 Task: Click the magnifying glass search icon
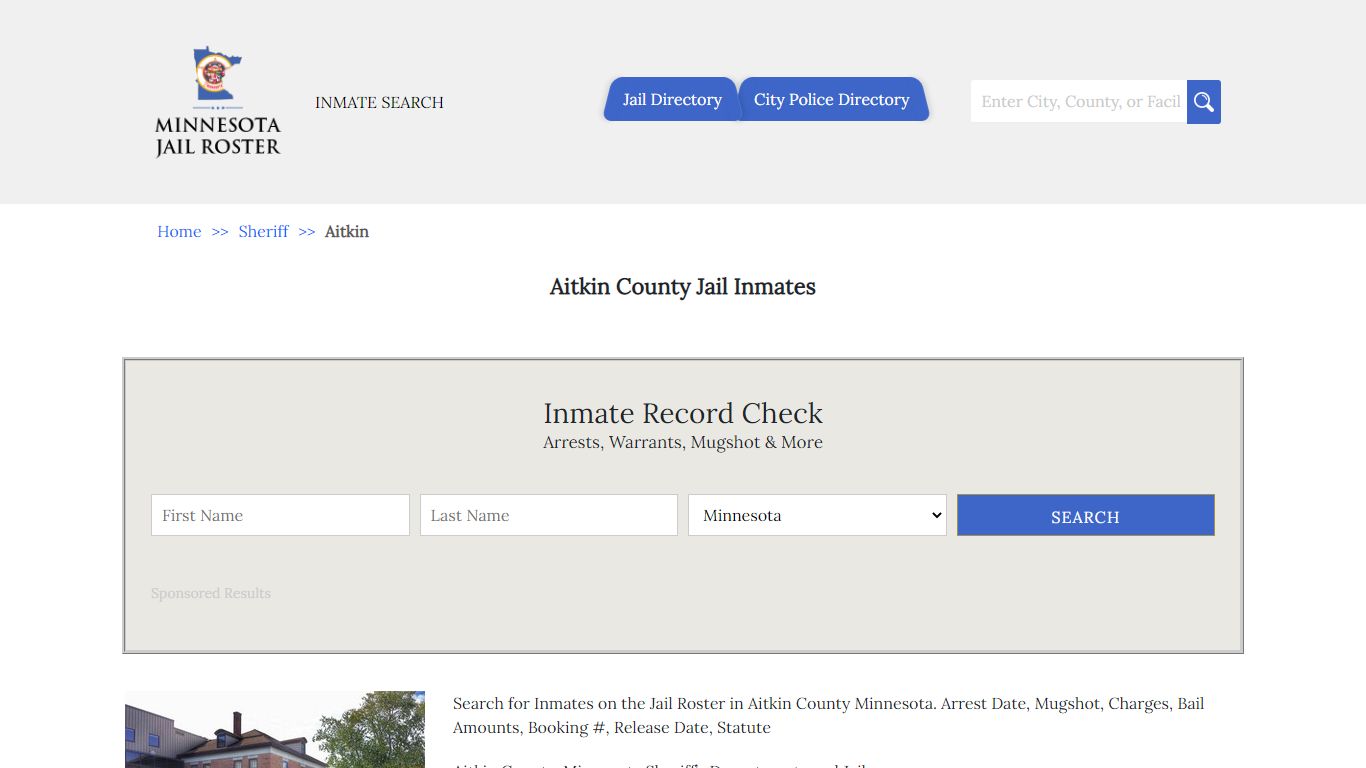pyautogui.click(x=1203, y=102)
